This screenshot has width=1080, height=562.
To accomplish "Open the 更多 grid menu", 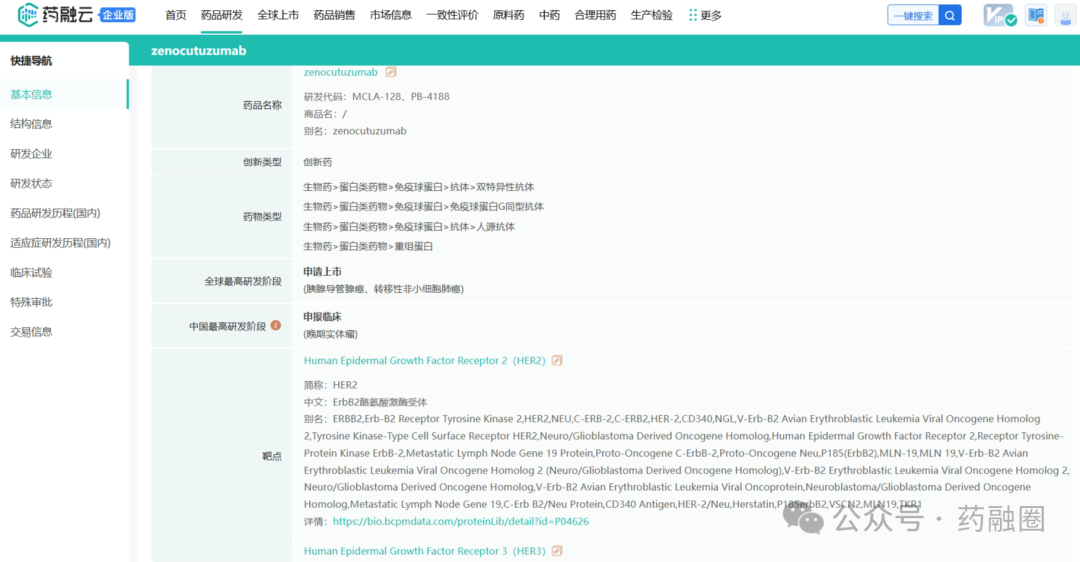I will 705,15.
